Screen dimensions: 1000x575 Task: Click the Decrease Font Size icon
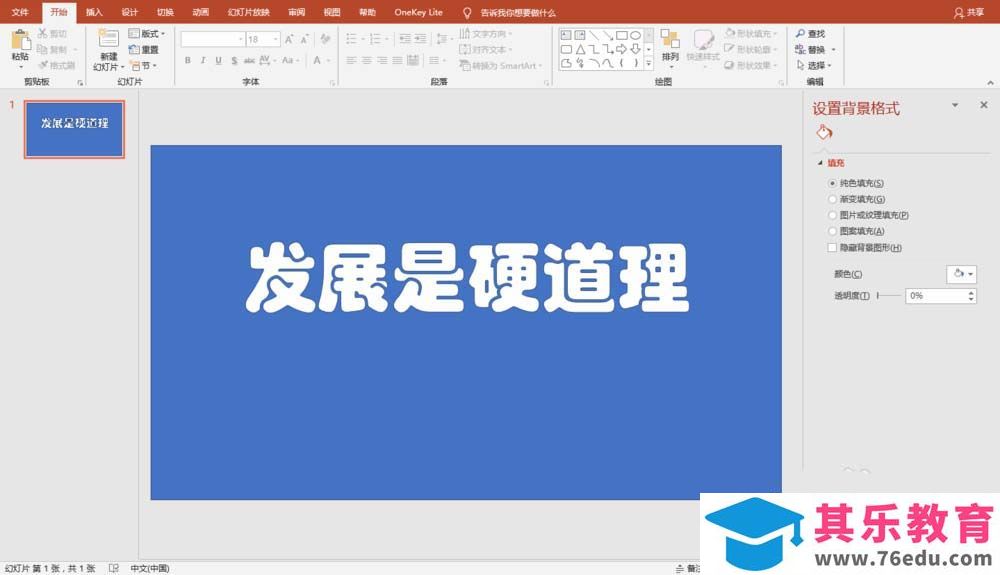(x=305, y=40)
